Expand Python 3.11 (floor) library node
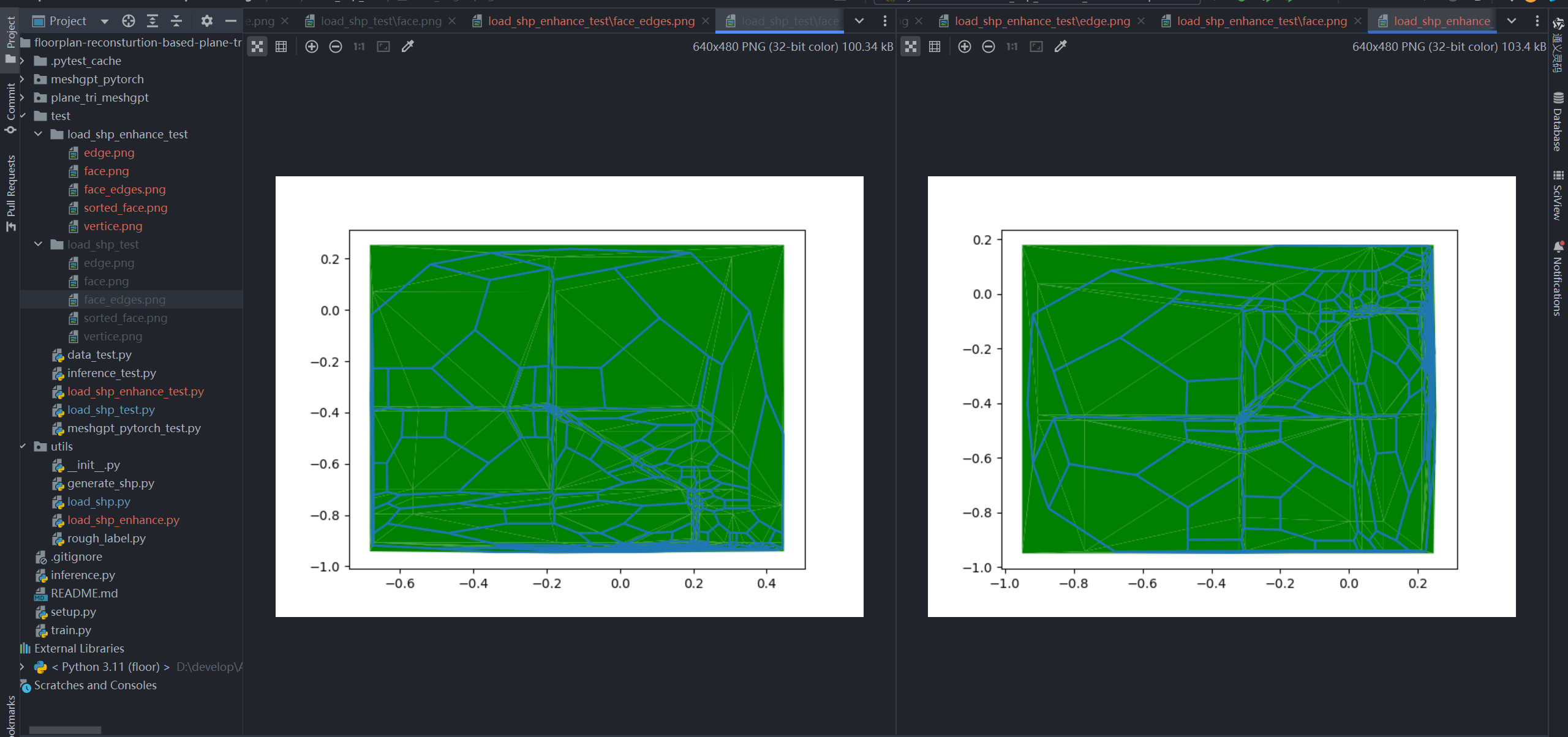The width and height of the screenshot is (1568, 737). 23,667
